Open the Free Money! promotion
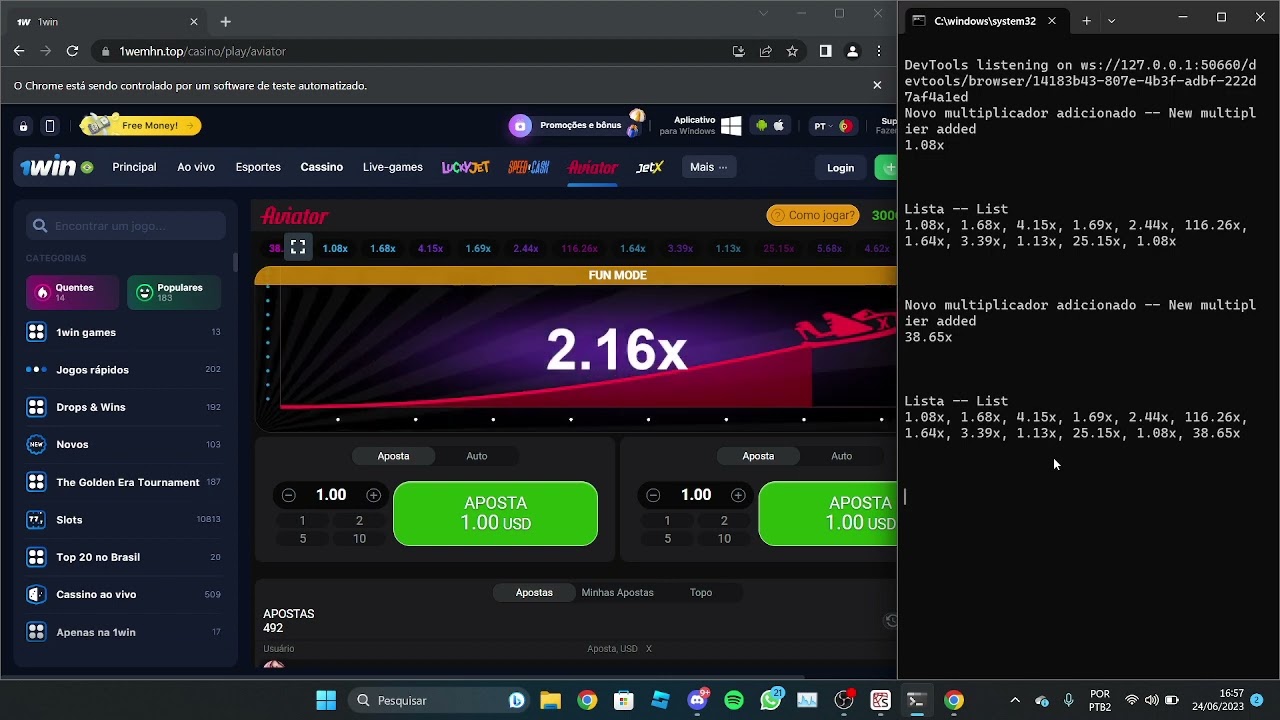 pyautogui.click(x=141, y=125)
